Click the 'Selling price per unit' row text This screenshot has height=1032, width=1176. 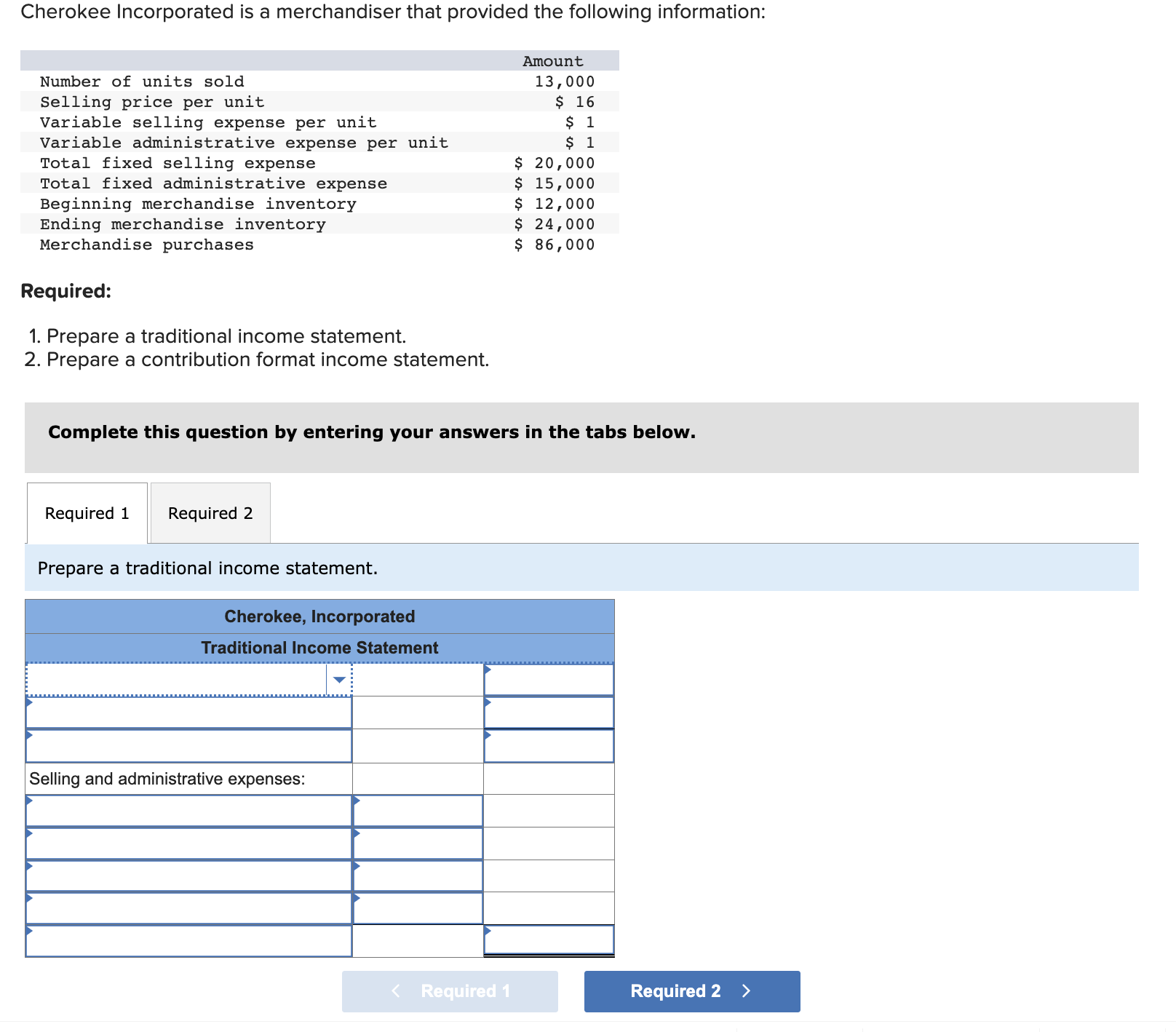[152, 102]
